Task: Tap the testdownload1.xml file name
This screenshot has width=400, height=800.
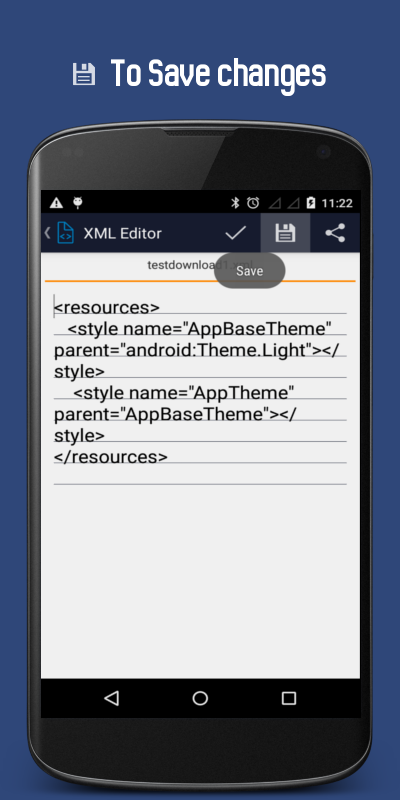Action: [x=200, y=265]
